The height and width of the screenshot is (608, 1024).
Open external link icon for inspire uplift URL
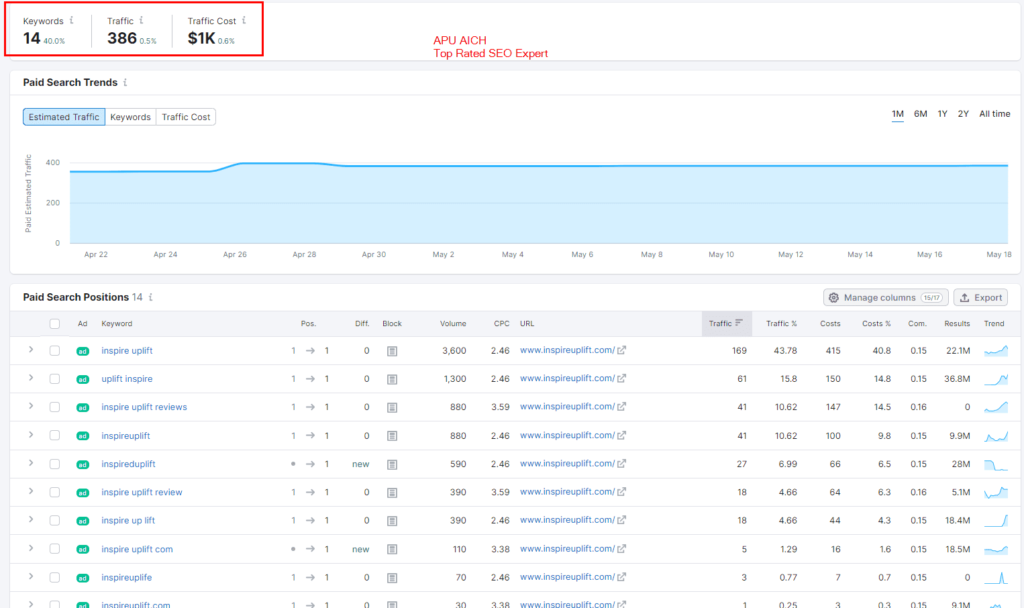point(622,351)
